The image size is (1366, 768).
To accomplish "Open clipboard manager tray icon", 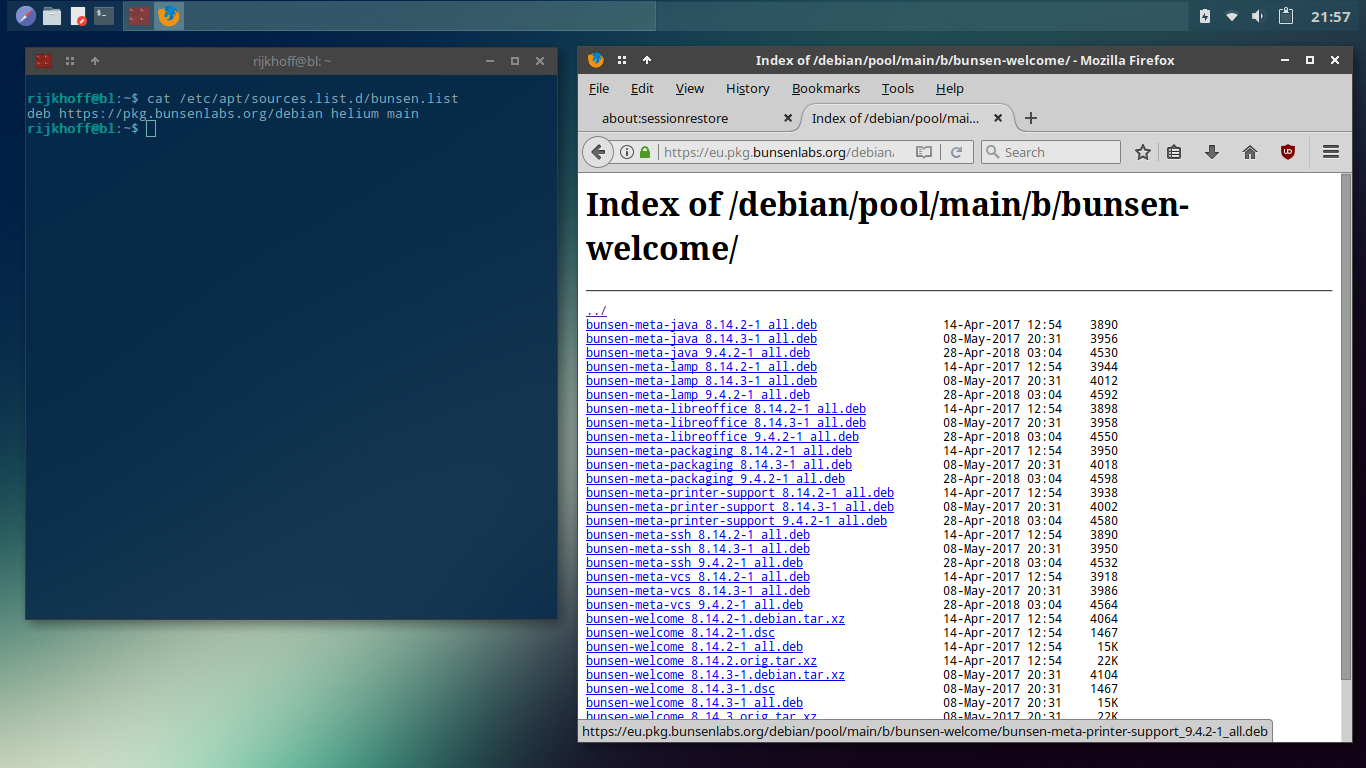I will [x=1286, y=16].
